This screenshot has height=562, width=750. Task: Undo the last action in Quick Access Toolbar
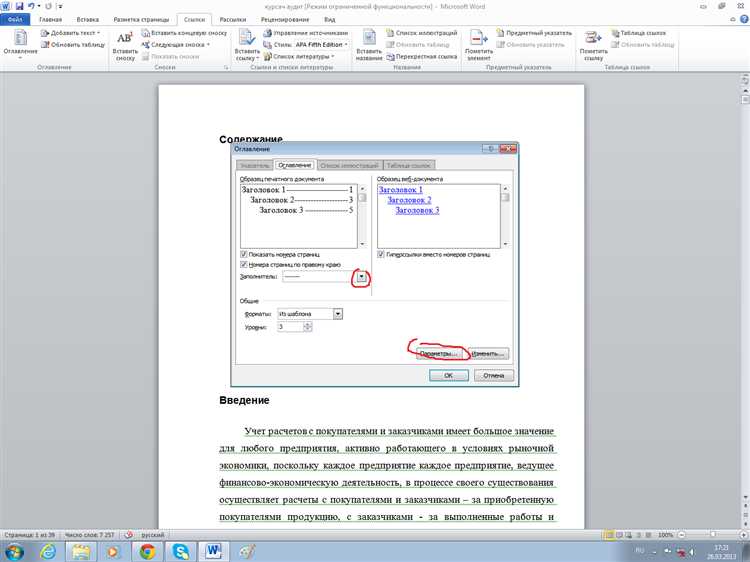31,7
